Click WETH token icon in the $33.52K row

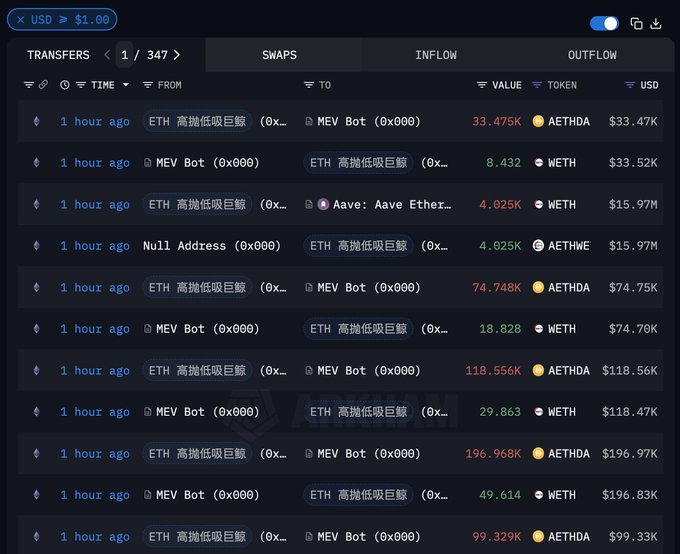[x=538, y=163]
